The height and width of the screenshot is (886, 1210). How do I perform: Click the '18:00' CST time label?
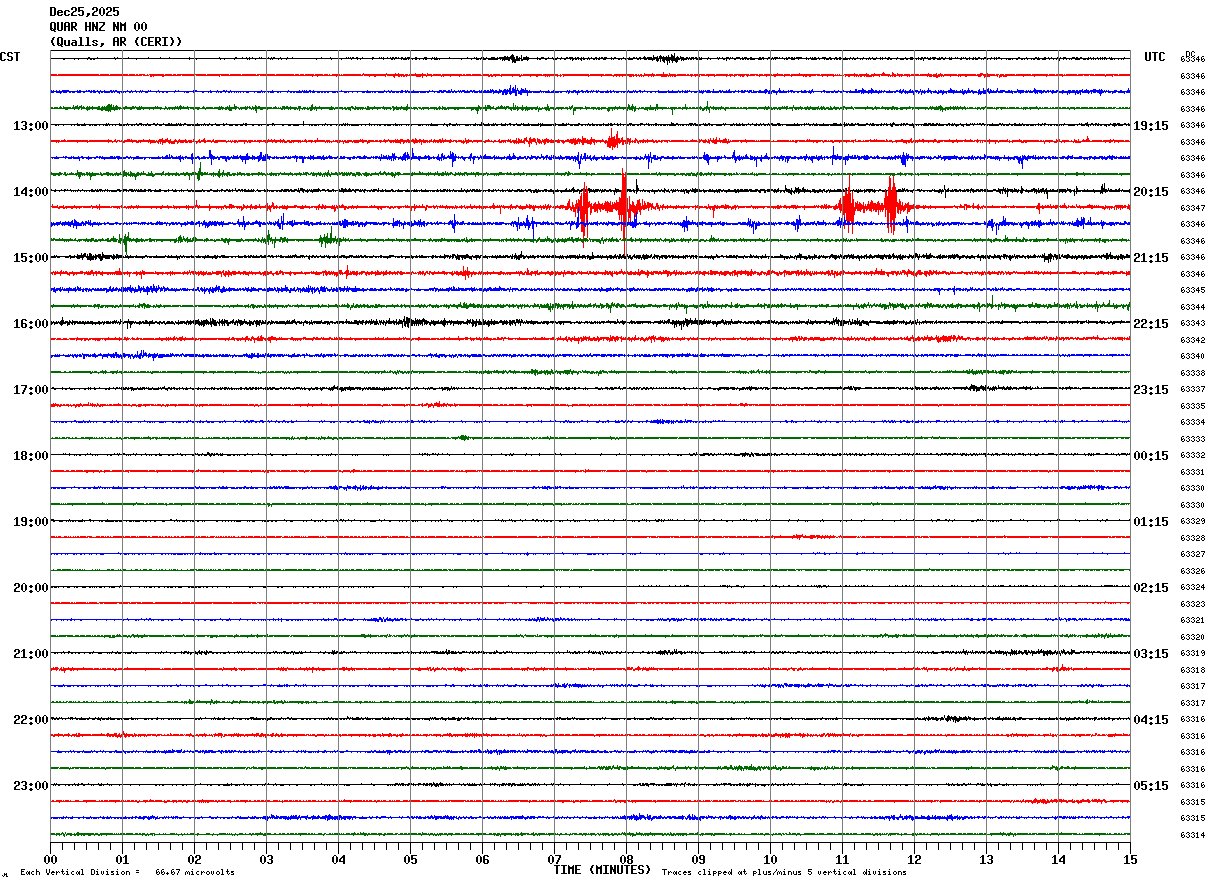coord(30,456)
